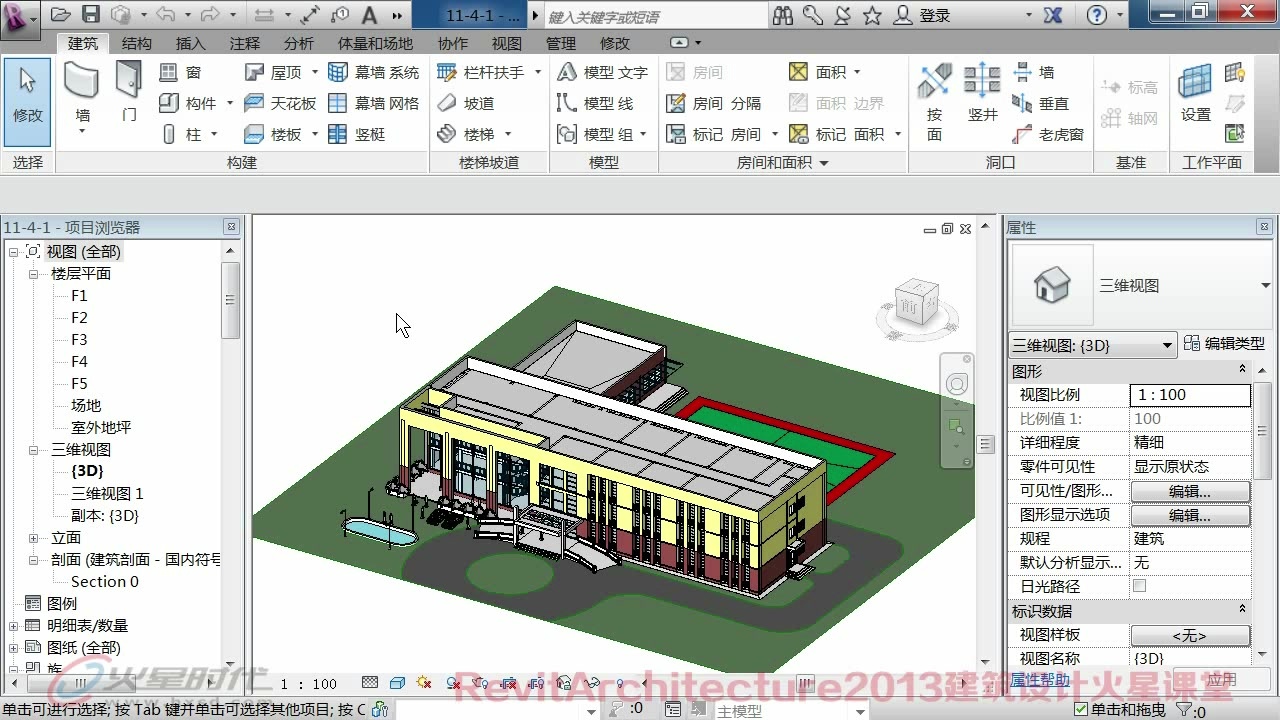
Task: Select the Ramp (坡道) tool
Action: 466,103
